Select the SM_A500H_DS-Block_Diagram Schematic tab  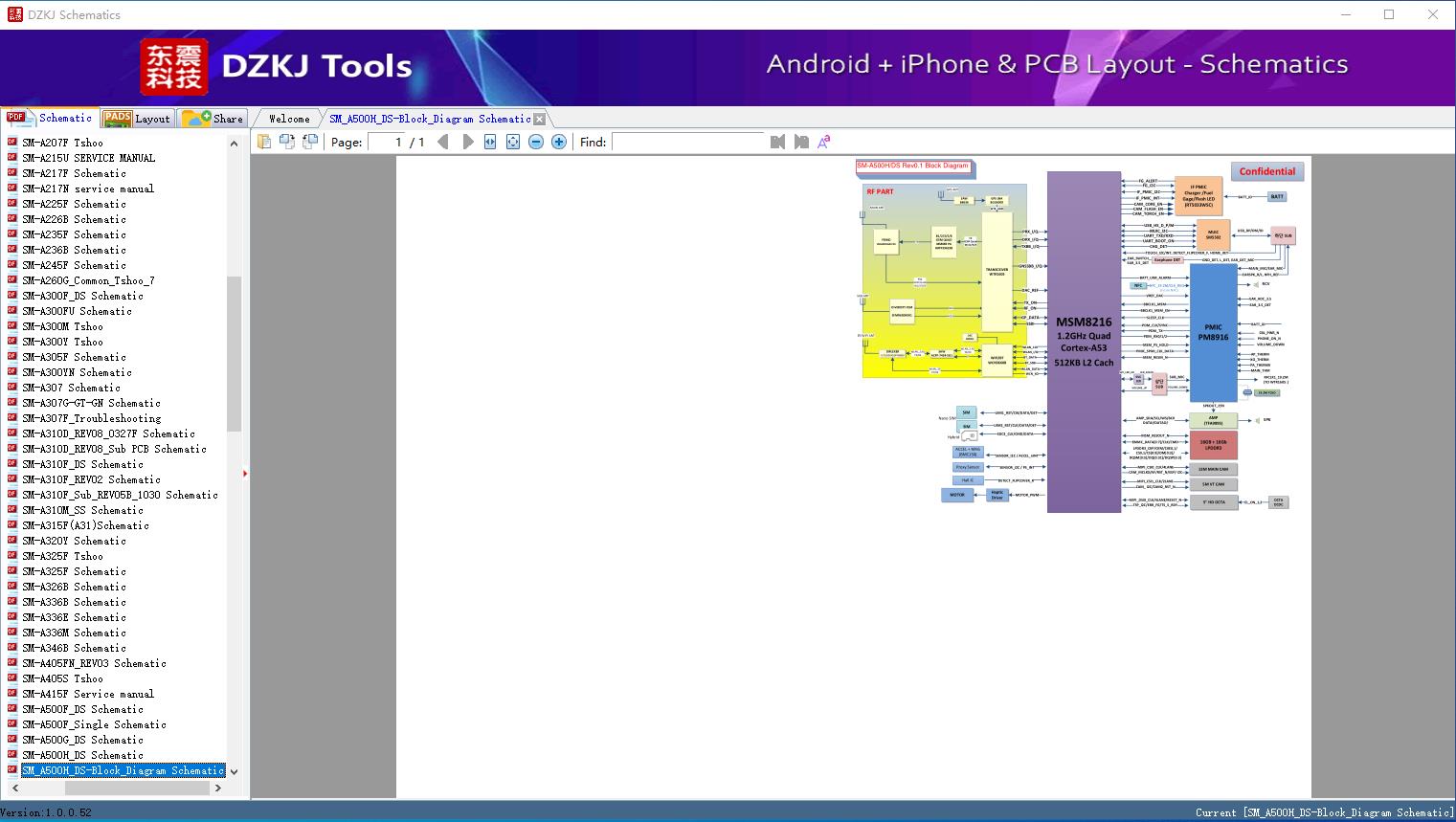pos(430,119)
